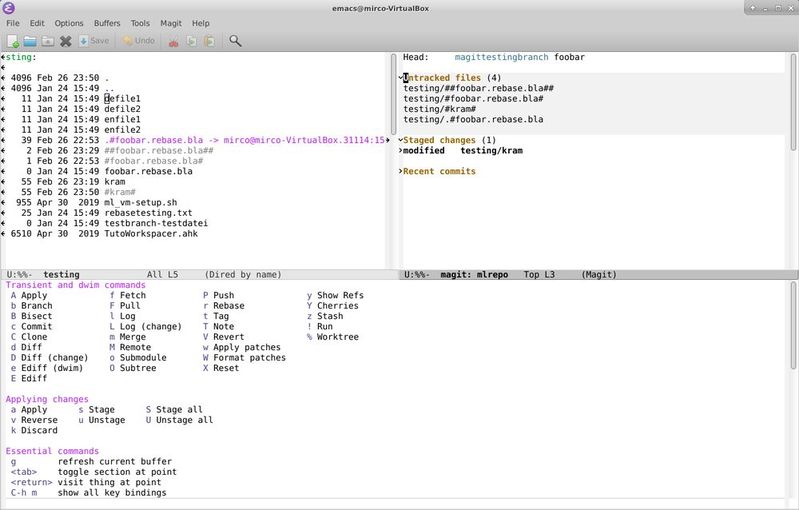The width and height of the screenshot is (799, 510).
Task: Expand the Recent commits section
Action: coord(401,171)
